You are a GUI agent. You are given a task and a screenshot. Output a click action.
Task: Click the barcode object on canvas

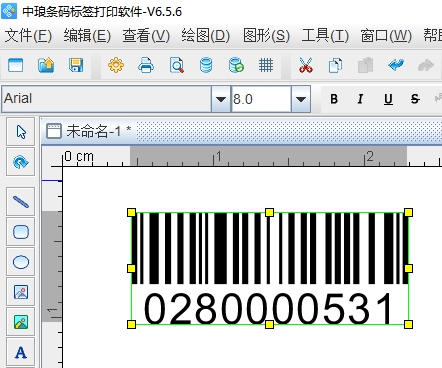pyautogui.click(x=270, y=268)
